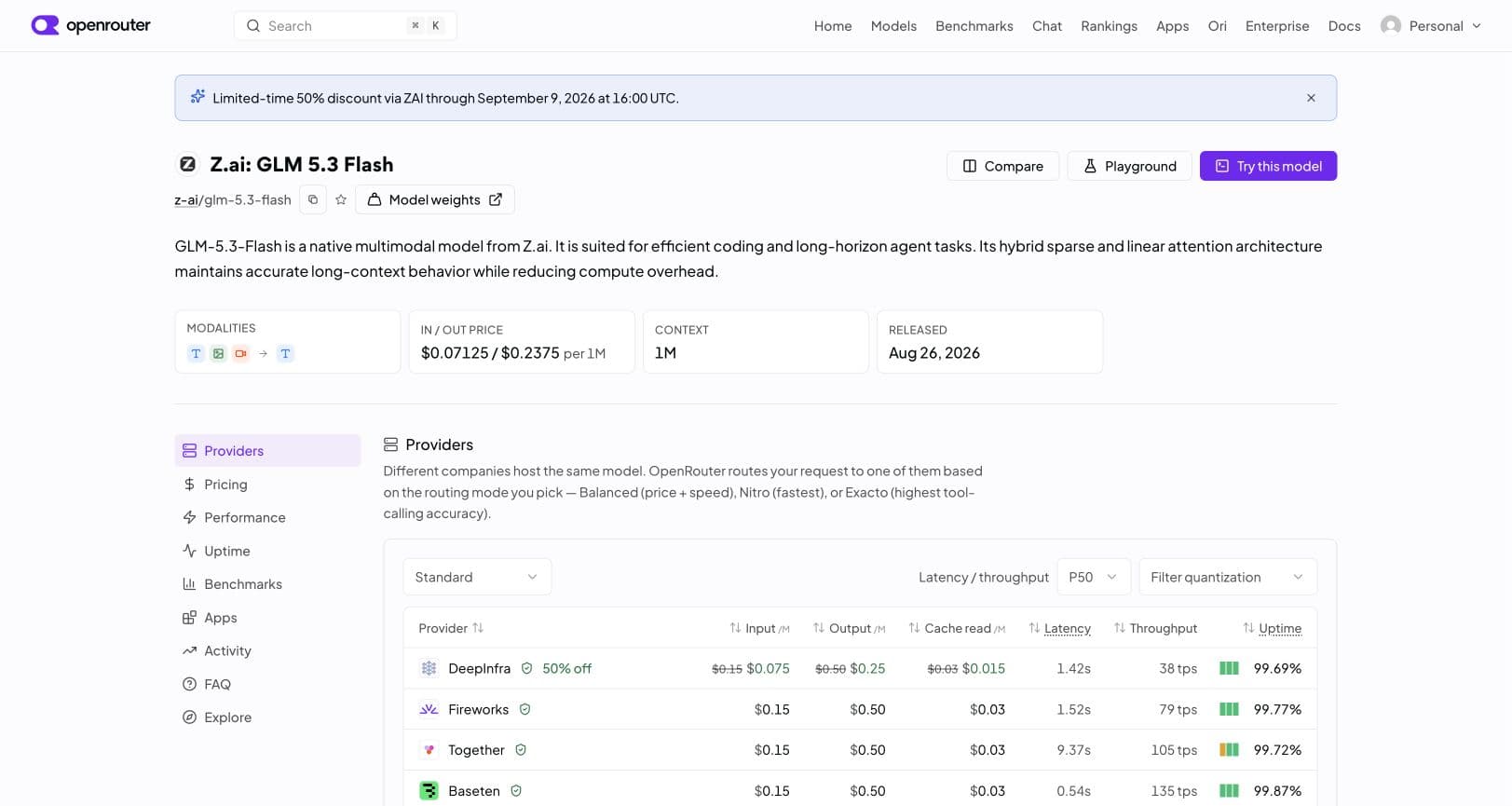Click the OpenRouter logo
Viewport: 1512px width, 806px height.
pos(90,25)
